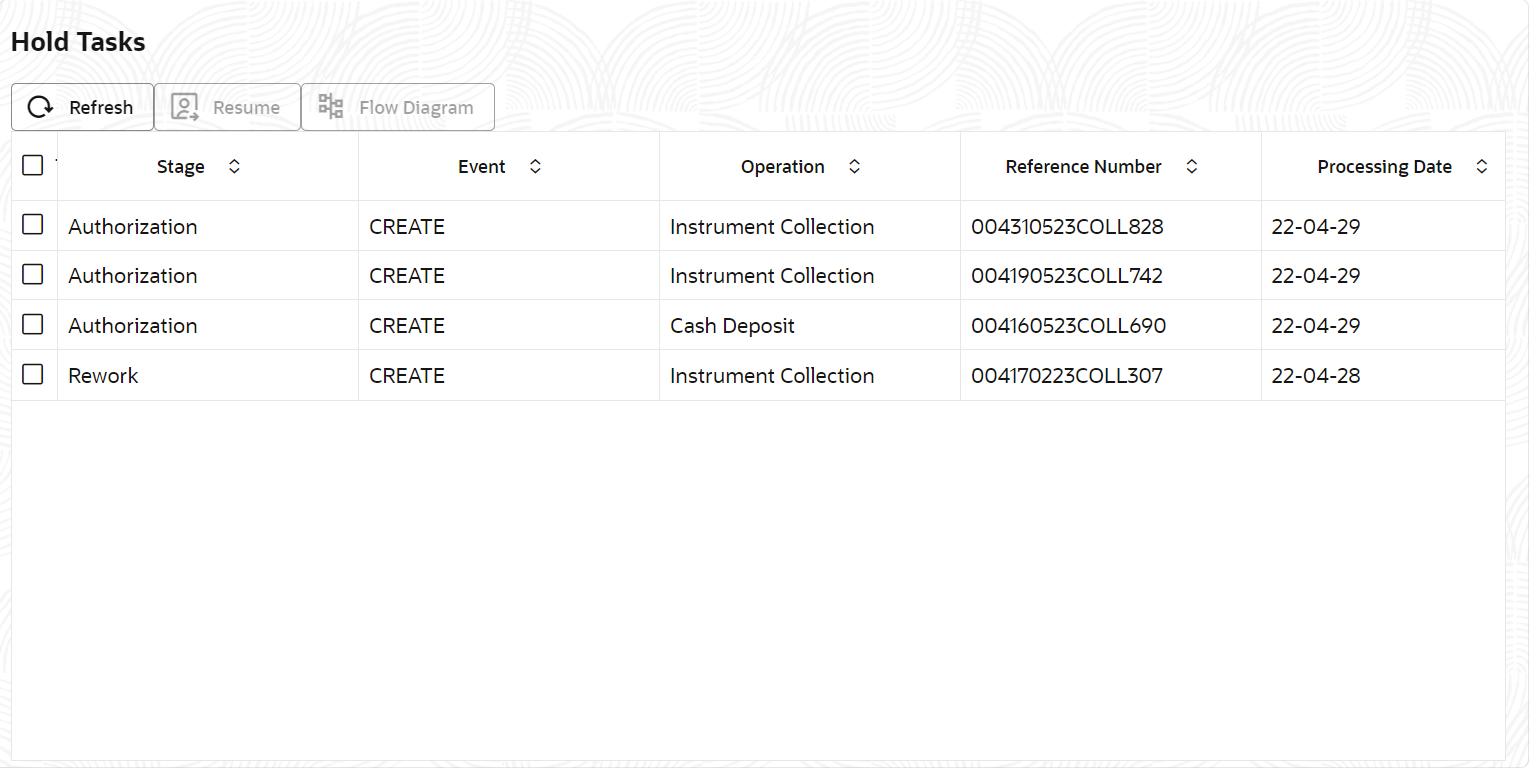Click processing date of row 004310523COLL828
This screenshot has width=1529, height=768.
(1316, 227)
